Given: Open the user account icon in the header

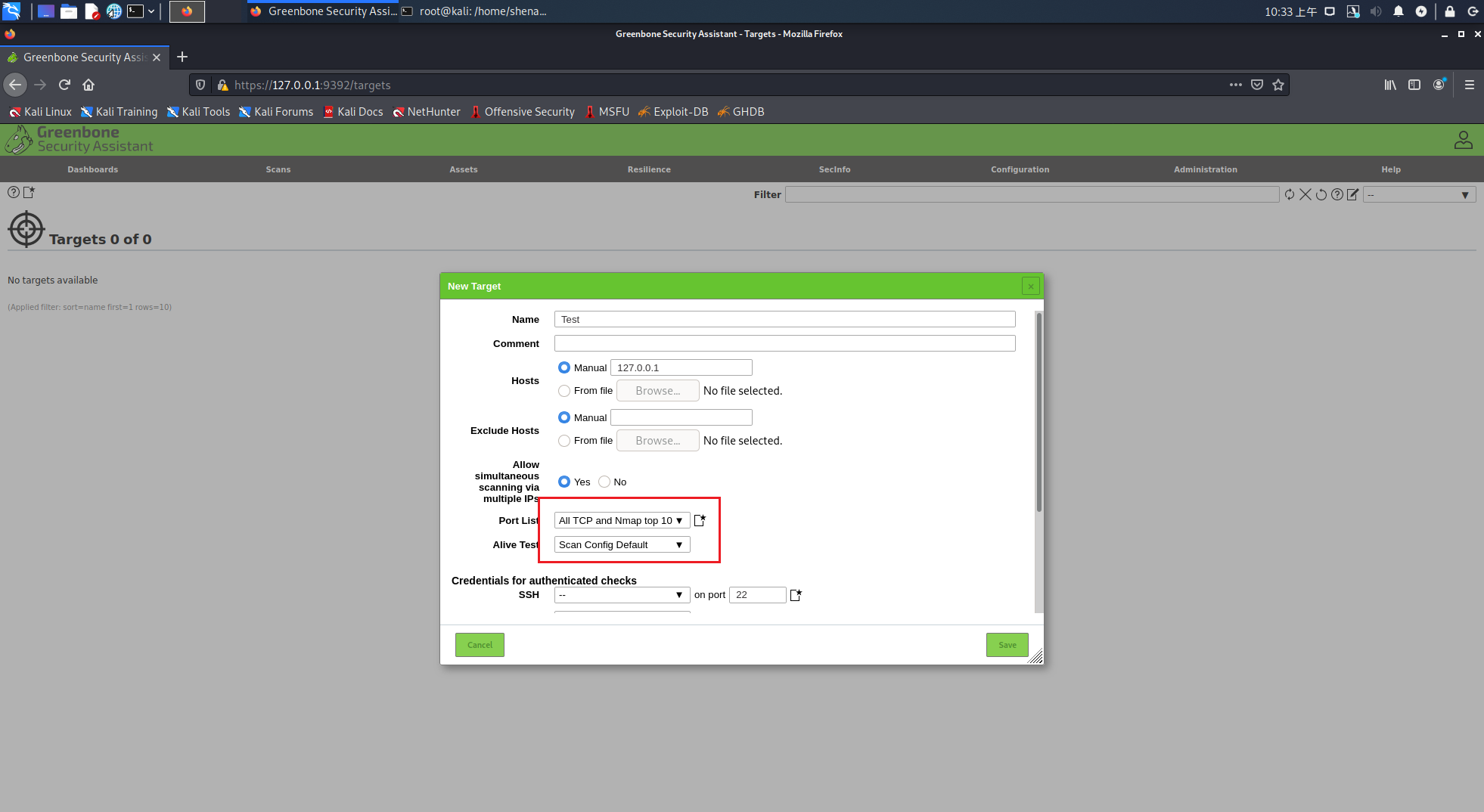Looking at the screenshot, I should [1463, 140].
